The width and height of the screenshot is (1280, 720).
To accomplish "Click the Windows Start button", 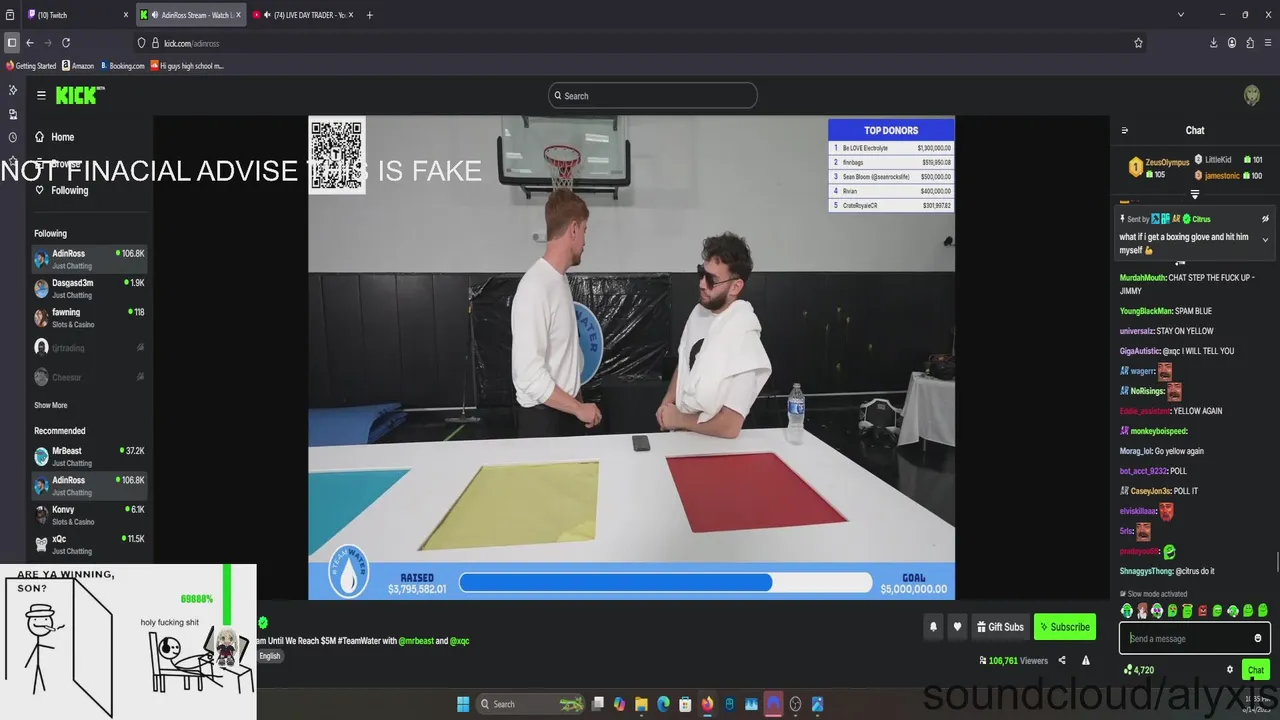I will (463, 704).
